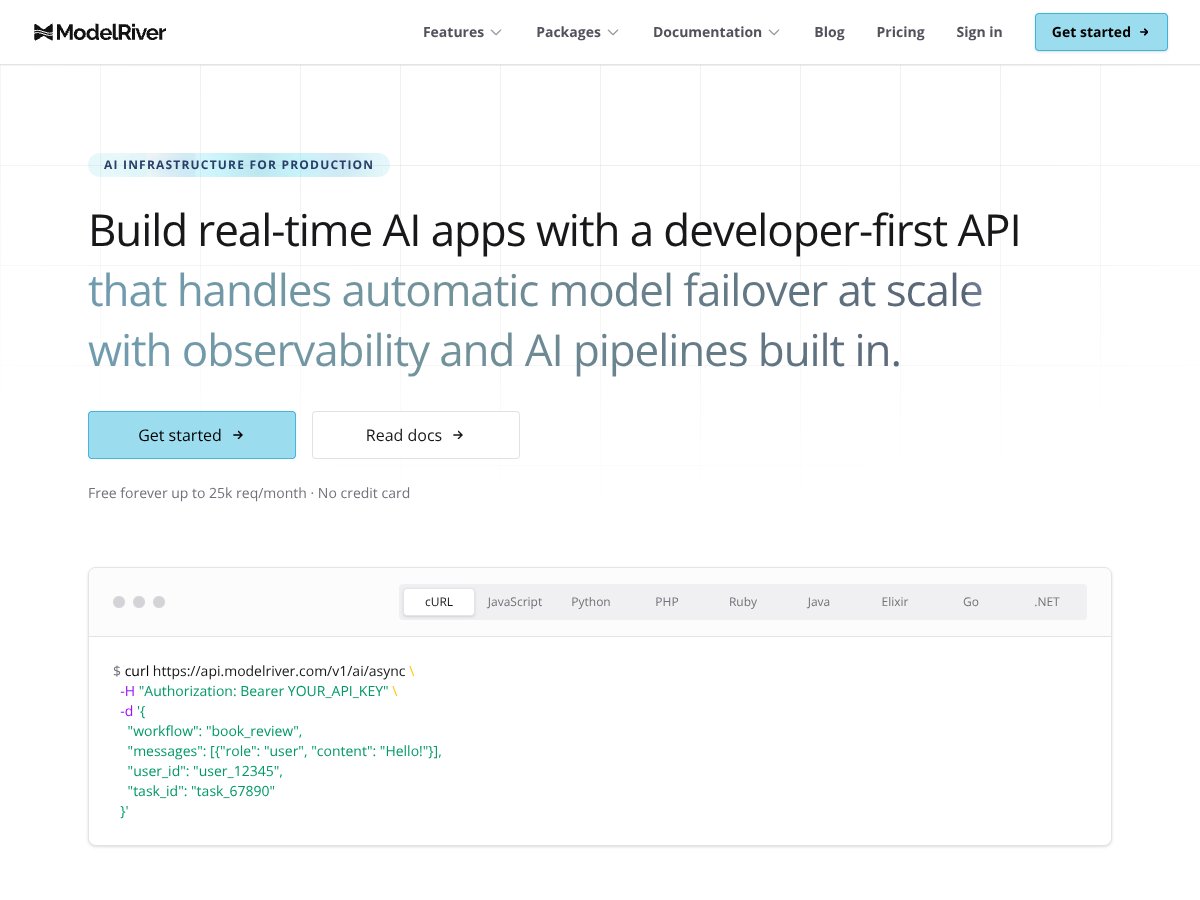The width and height of the screenshot is (1200, 900).
Task: Expand the Features dropdown
Action: (x=462, y=31)
